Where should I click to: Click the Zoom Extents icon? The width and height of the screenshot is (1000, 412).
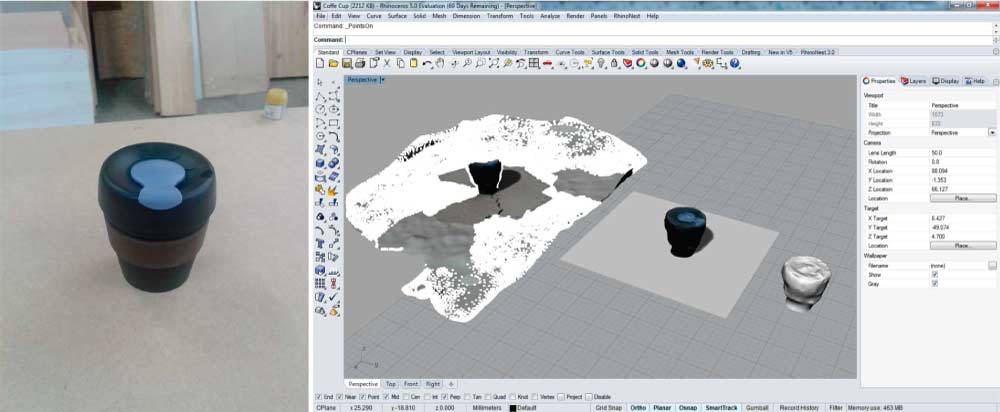[x=494, y=64]
